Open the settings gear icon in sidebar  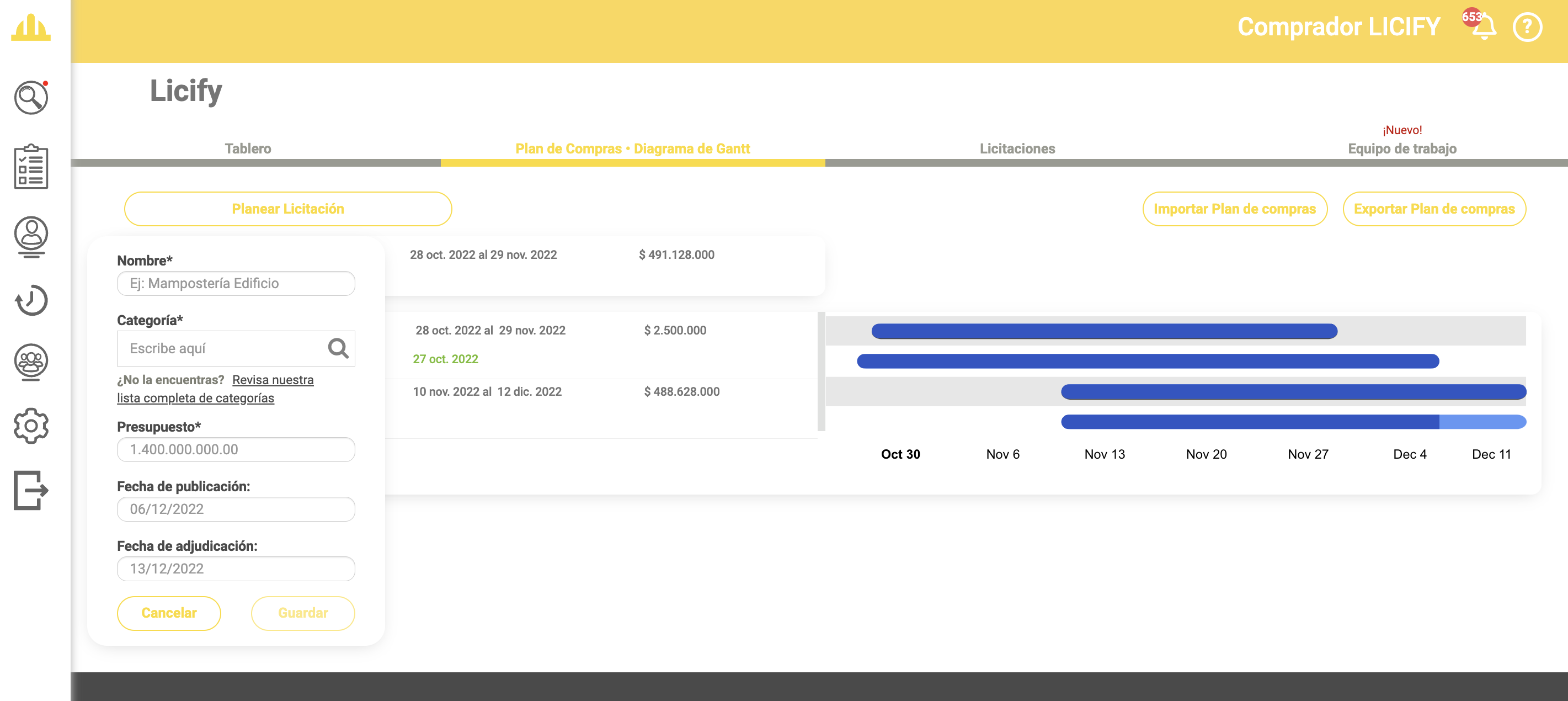tap(31, 426)
